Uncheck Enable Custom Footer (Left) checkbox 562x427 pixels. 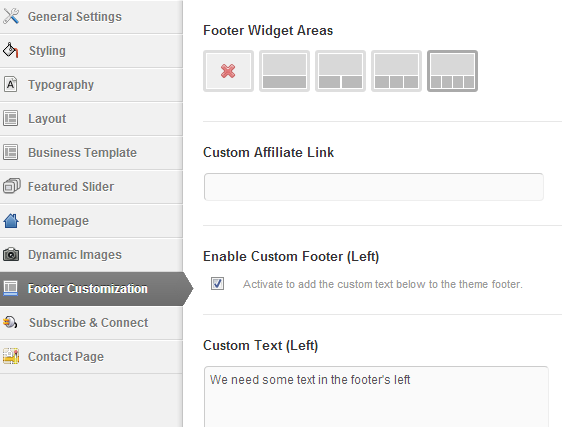click(x=217, y=284)
